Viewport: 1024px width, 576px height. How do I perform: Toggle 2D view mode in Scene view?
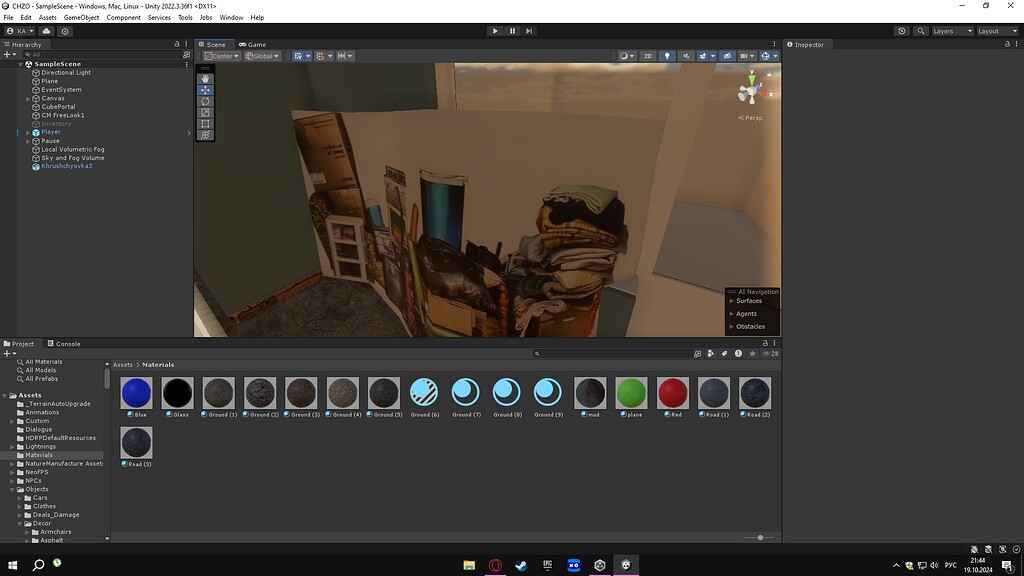(x=648, y=56)
